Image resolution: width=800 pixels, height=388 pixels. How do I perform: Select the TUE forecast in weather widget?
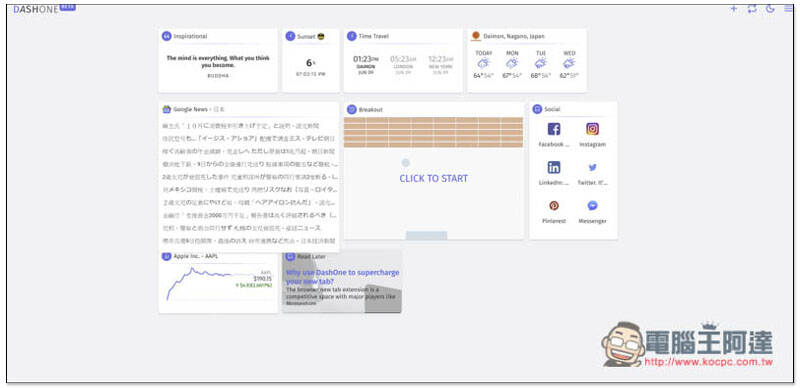point(541,65)
